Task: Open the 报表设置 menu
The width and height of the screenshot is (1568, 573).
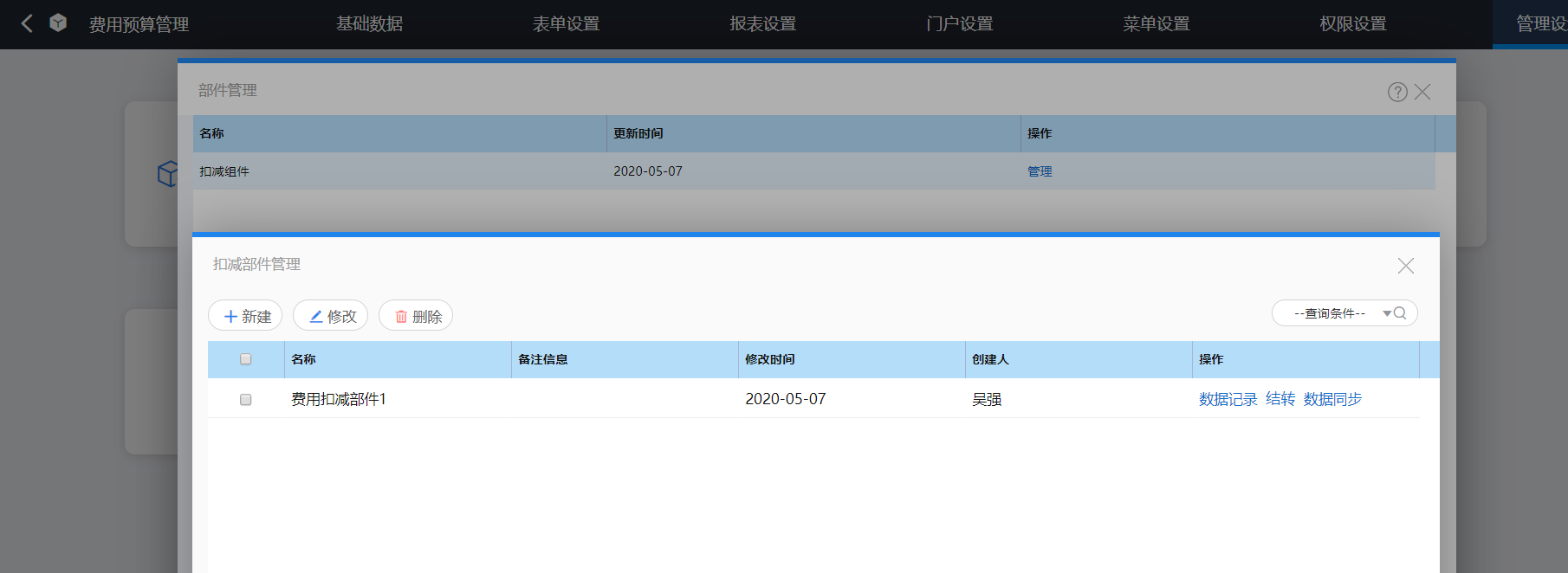Action: tap(763, 24)
